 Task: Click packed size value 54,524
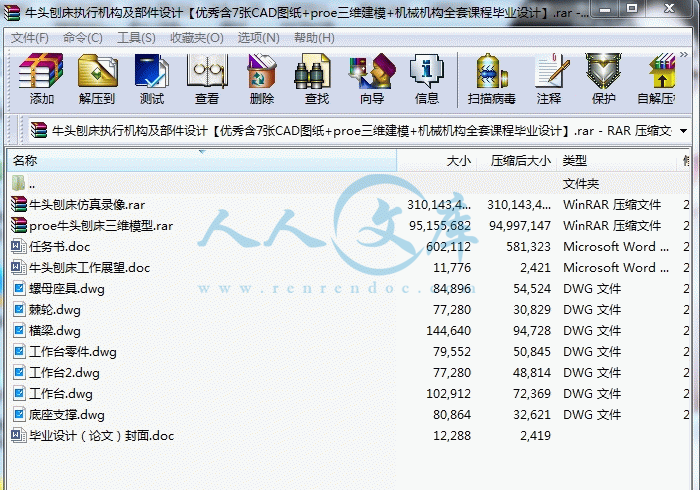tap(532, 288)
